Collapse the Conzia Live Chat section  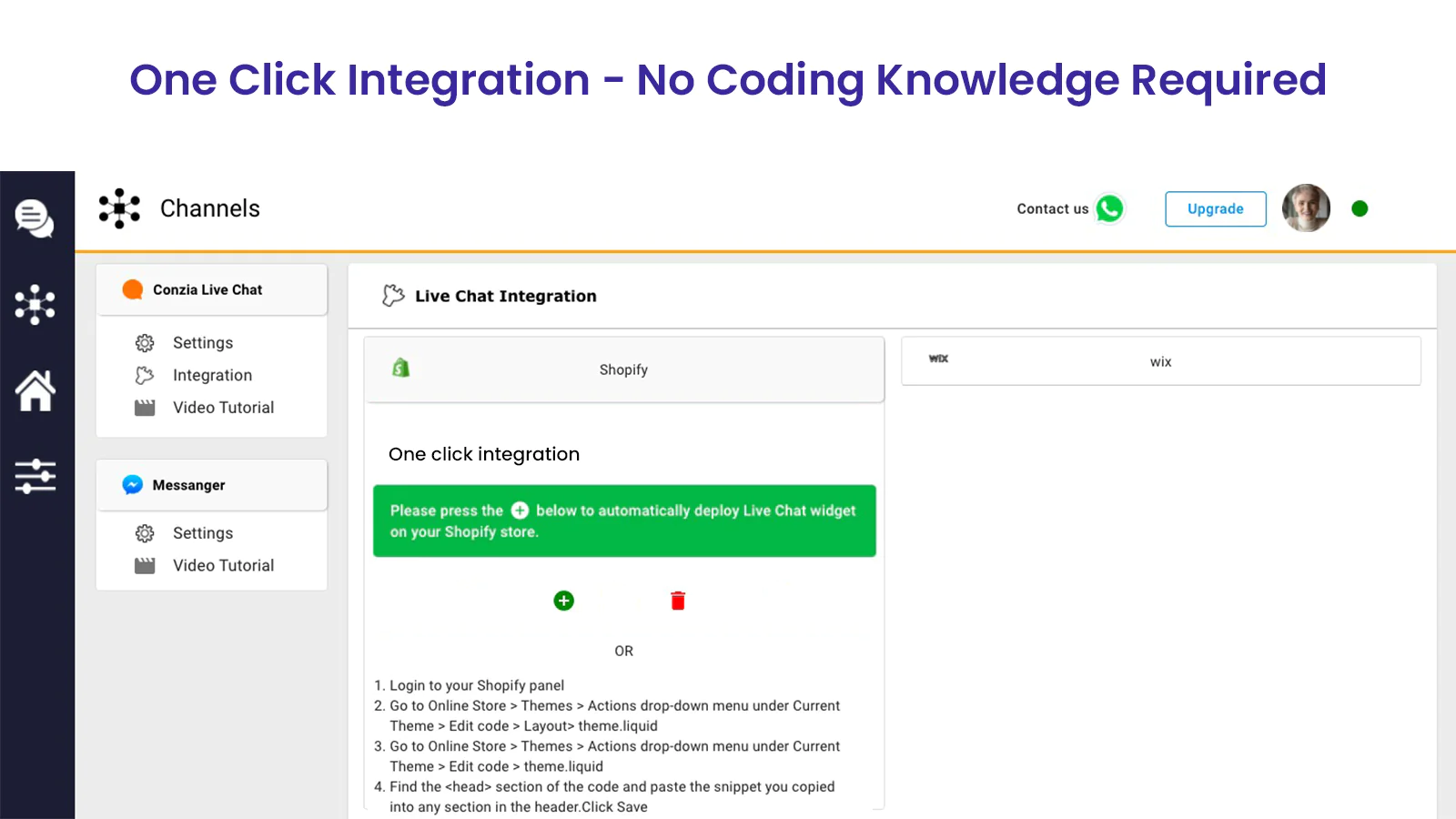pyautogui.click(x=211, y=289)
